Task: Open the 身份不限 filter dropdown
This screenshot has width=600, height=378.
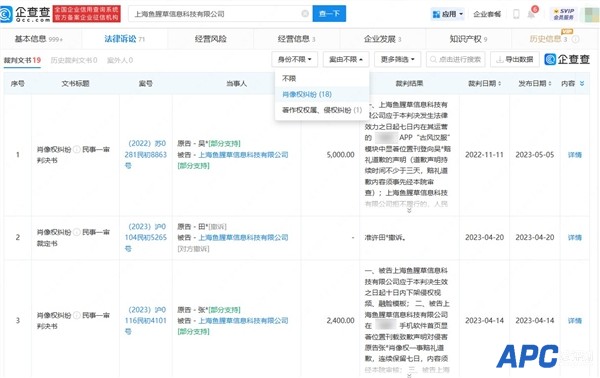Action: tap(295, 59)
